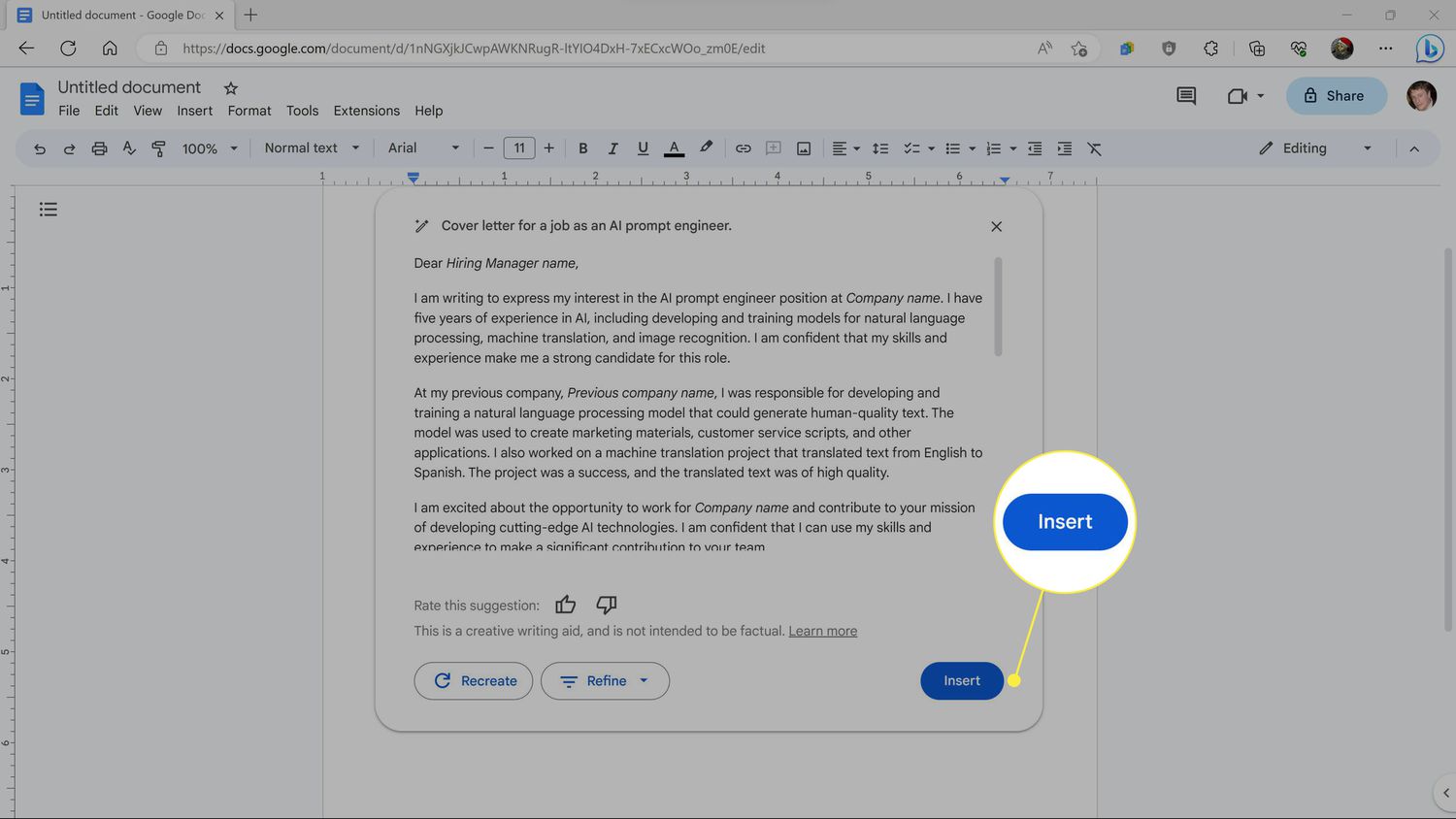Toggle bold formatting
This screenshot has height=819, width=1456.
pos(582,148)
